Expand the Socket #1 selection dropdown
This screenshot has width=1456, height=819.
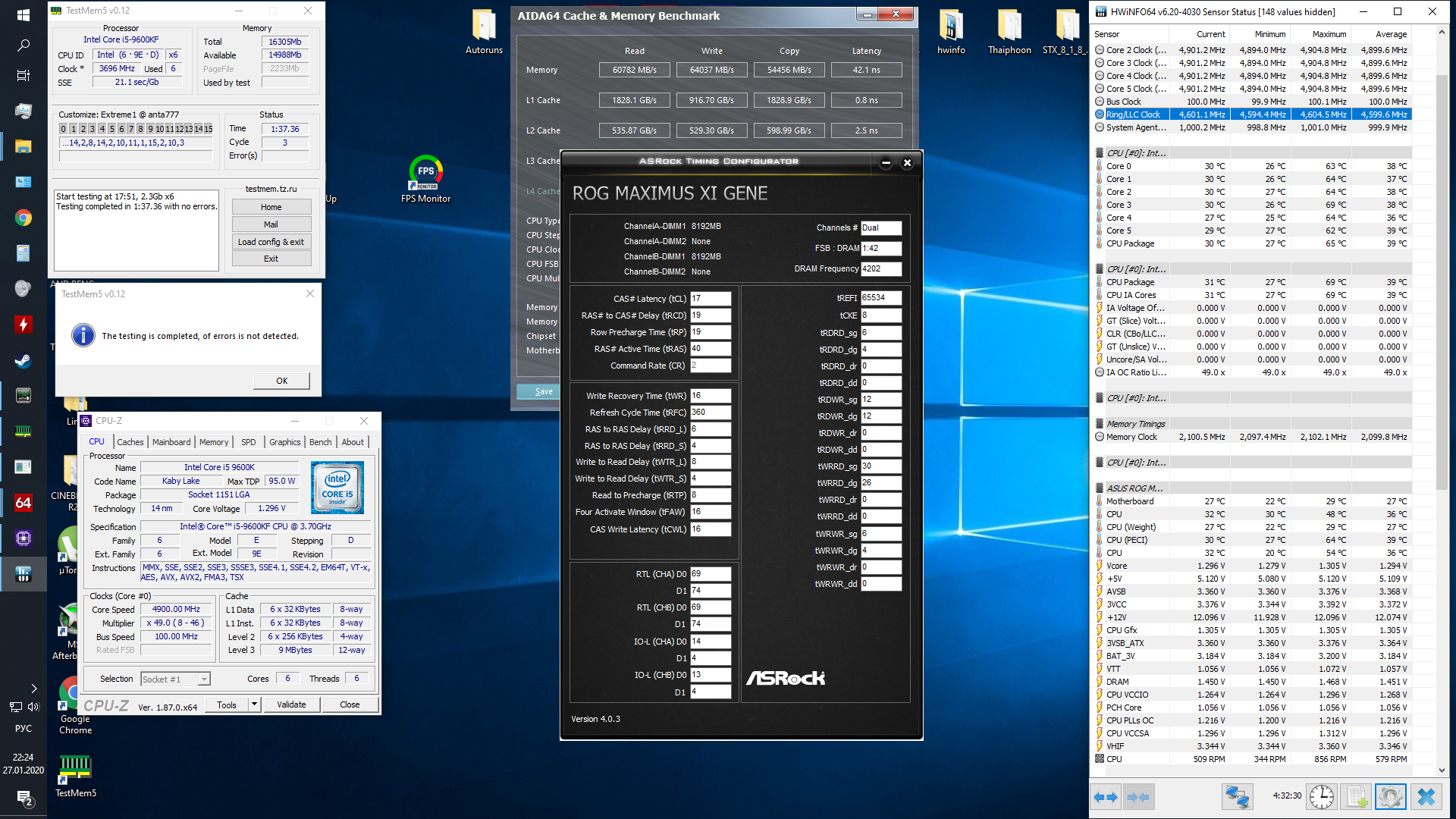[x=204, y=679]
